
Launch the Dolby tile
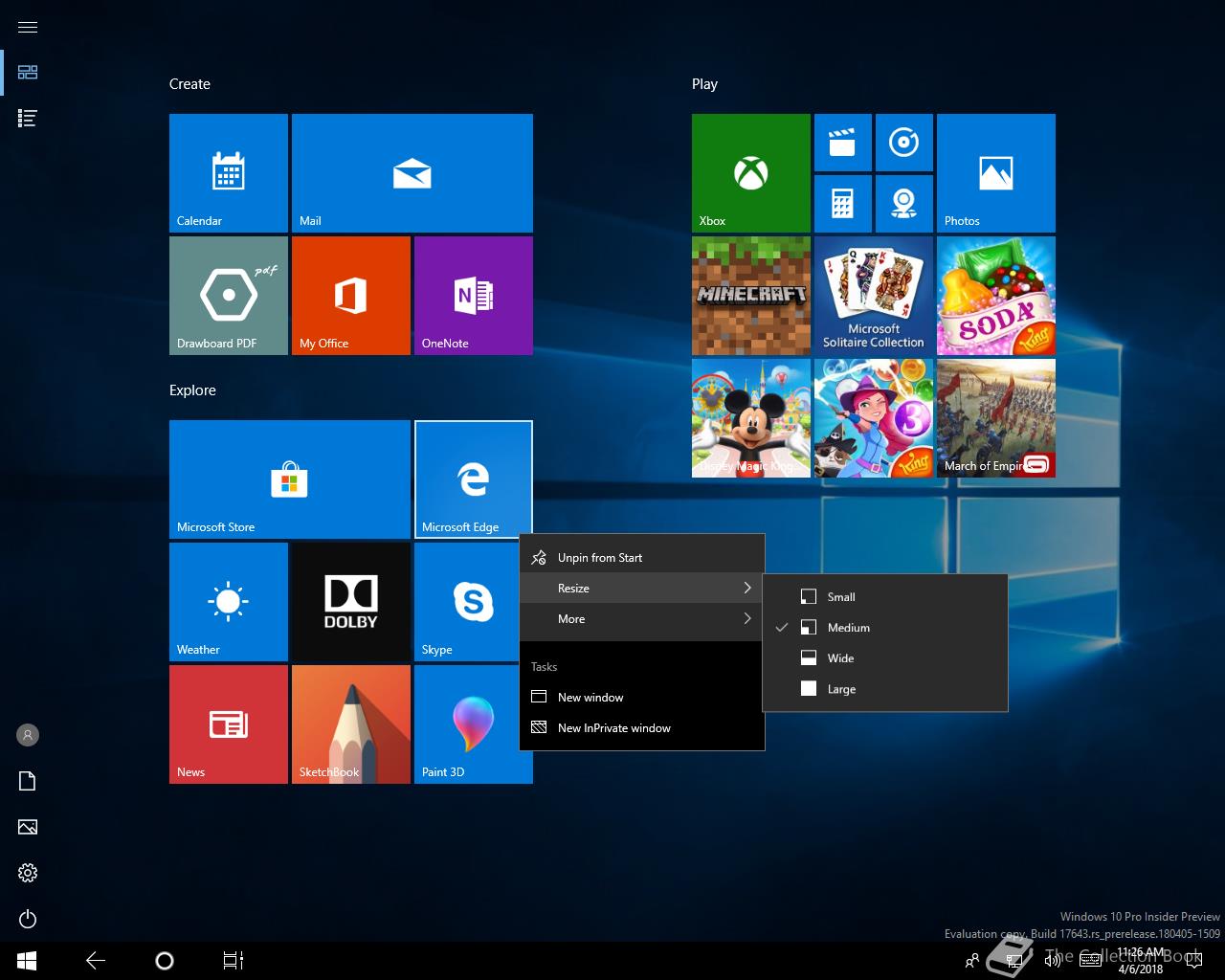point(351,602)
